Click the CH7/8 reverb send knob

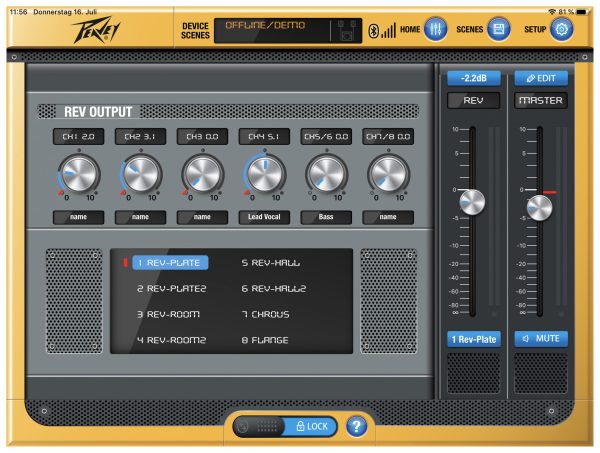coord(388,174)
